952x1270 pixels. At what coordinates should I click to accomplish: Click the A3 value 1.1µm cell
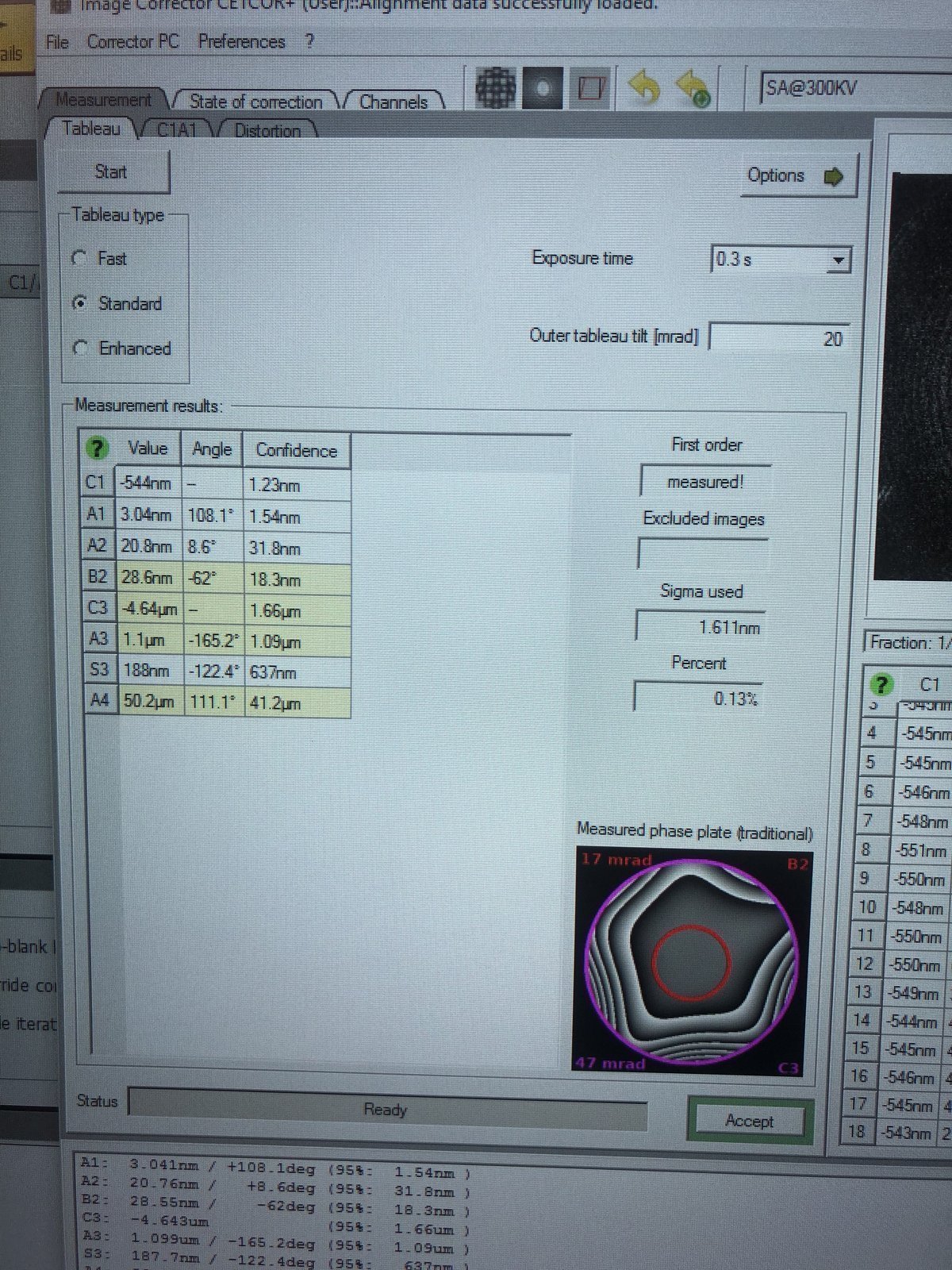[x=149, y=640]
